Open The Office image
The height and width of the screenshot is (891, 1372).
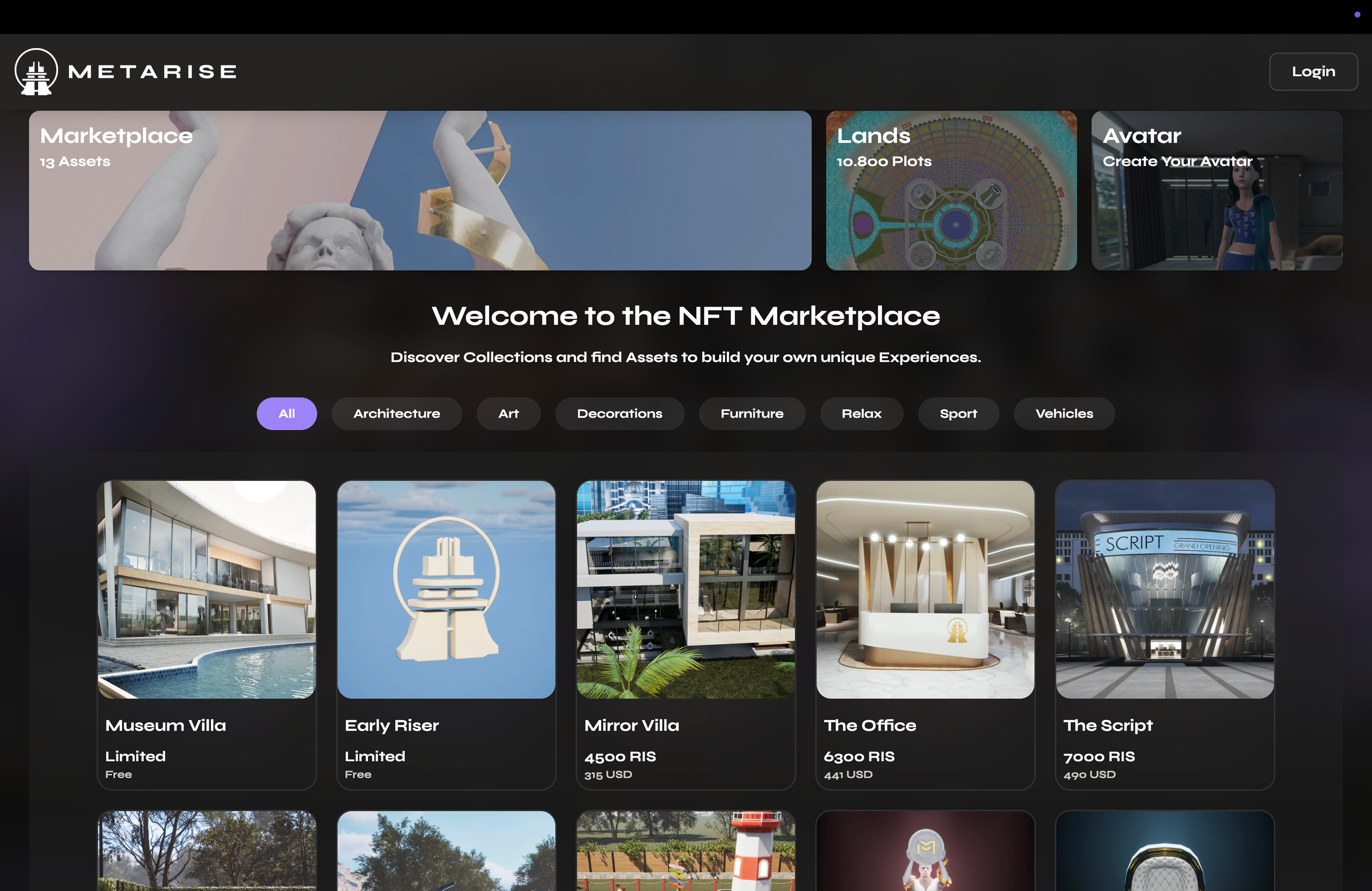(925, 590)
